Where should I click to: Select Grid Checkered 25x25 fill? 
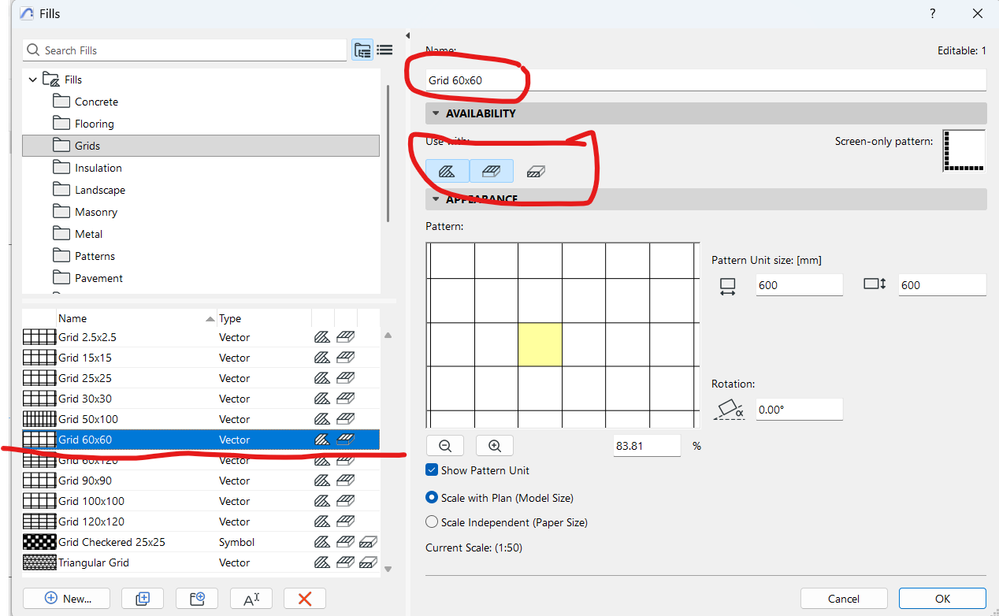[x=201, y=542]
